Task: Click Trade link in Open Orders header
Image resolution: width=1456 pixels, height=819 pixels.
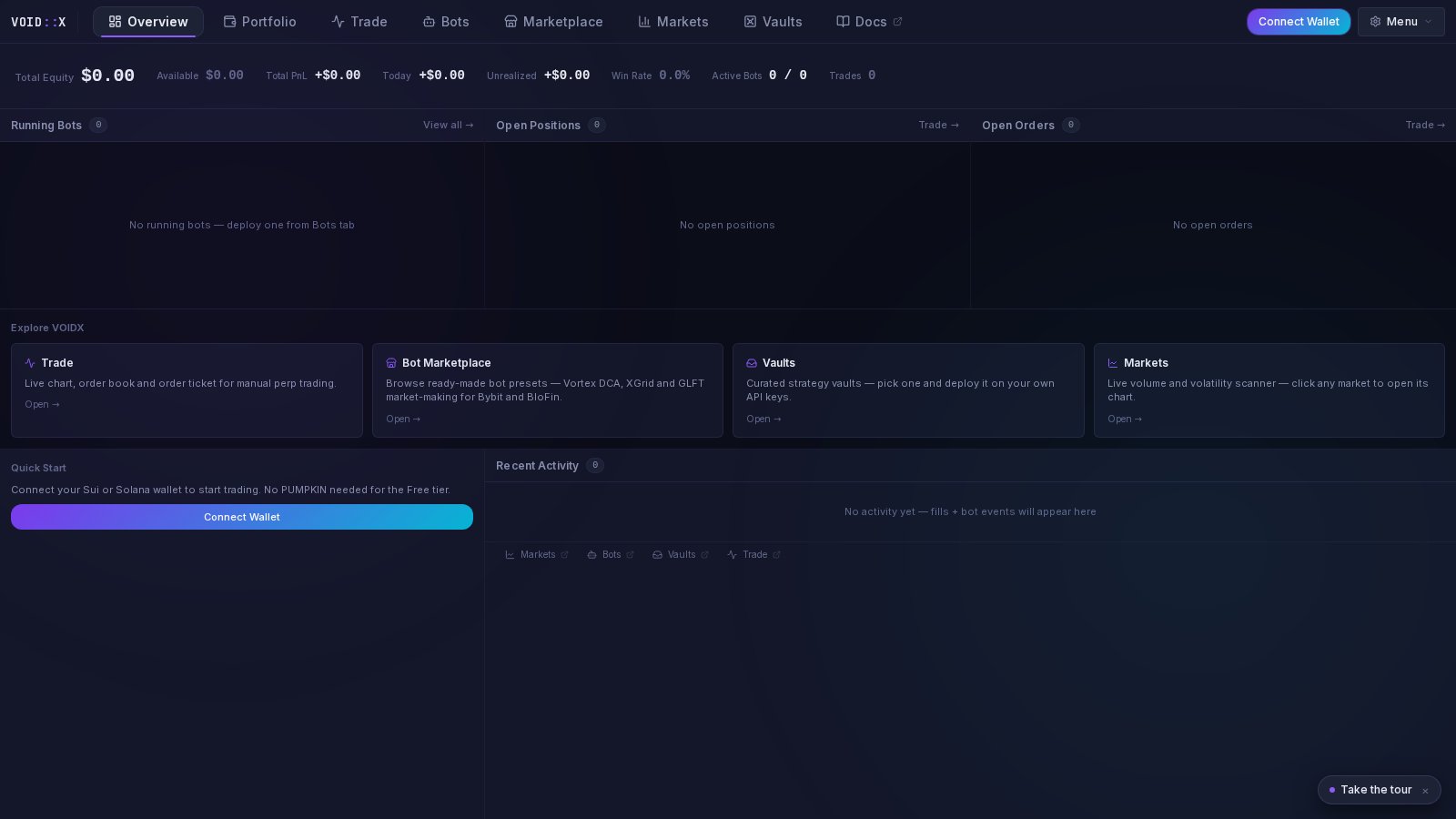Action: pos(1425,125)
